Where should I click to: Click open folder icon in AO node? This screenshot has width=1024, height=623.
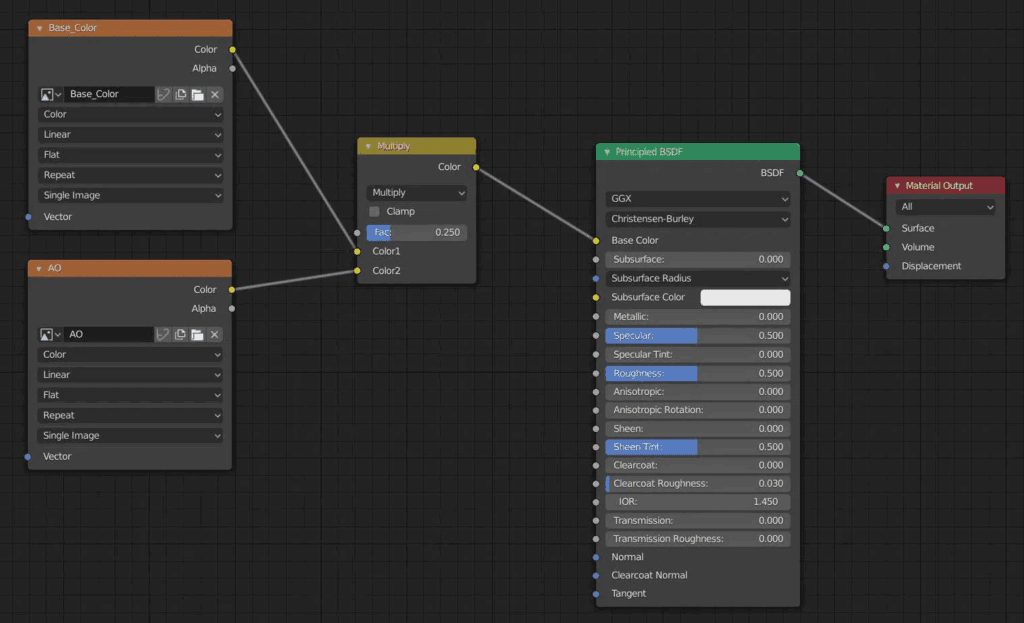pos(197,334)
